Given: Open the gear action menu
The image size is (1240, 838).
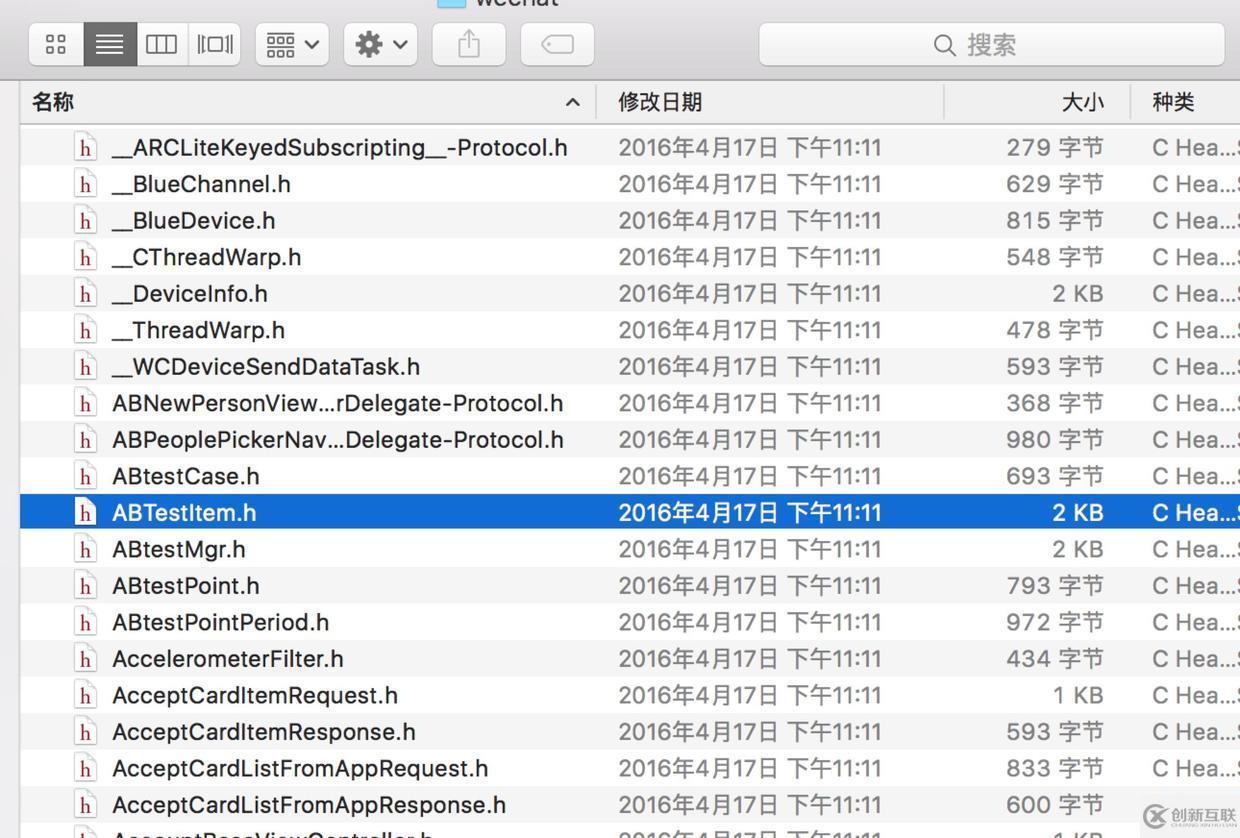Looking at the screenshot, I should tap(381, 44).
